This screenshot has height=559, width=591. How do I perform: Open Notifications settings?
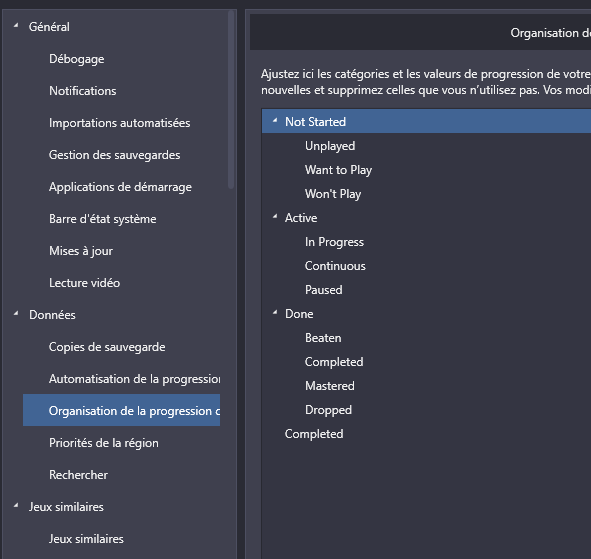83,91
